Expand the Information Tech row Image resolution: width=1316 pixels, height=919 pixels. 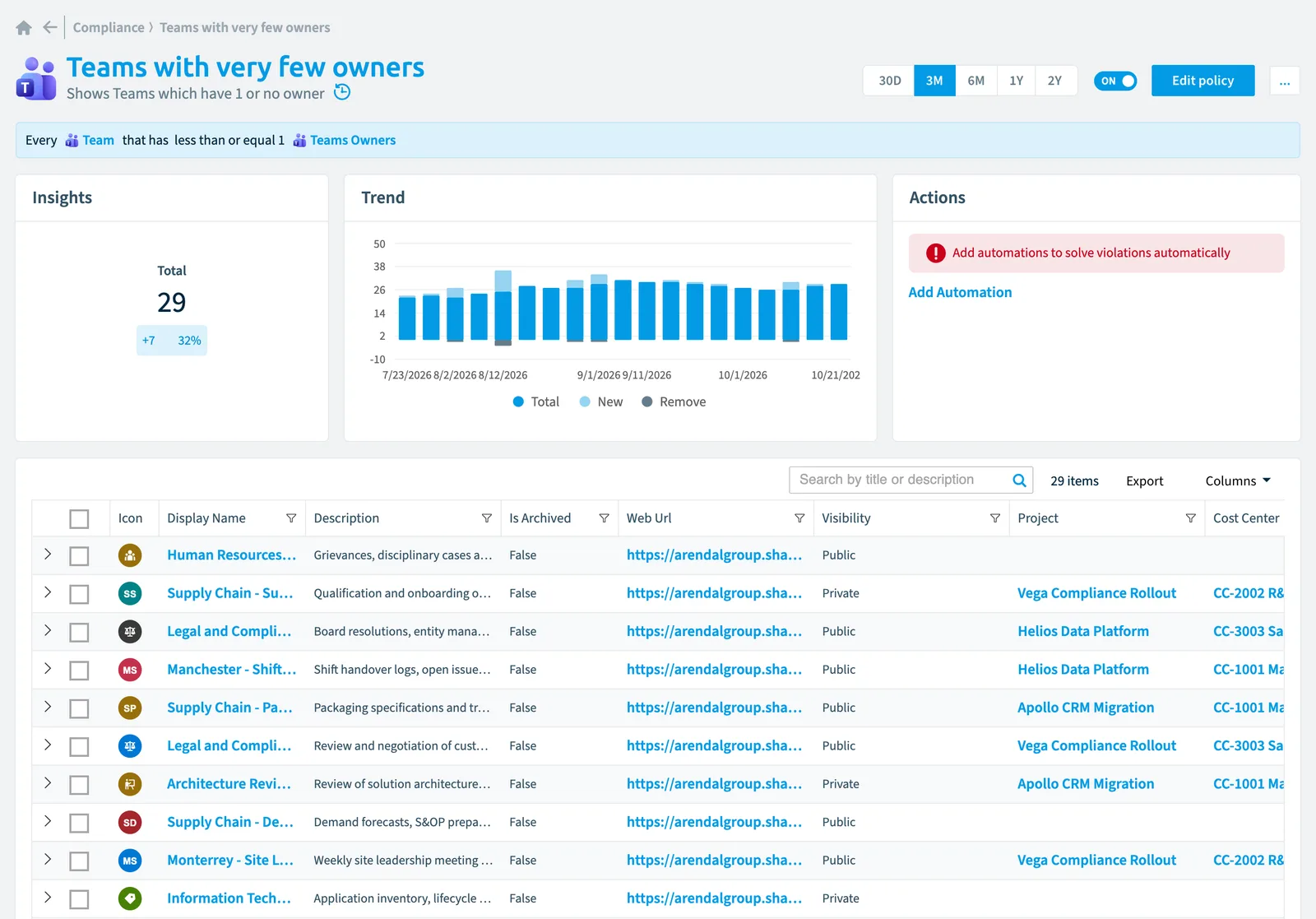48,898
